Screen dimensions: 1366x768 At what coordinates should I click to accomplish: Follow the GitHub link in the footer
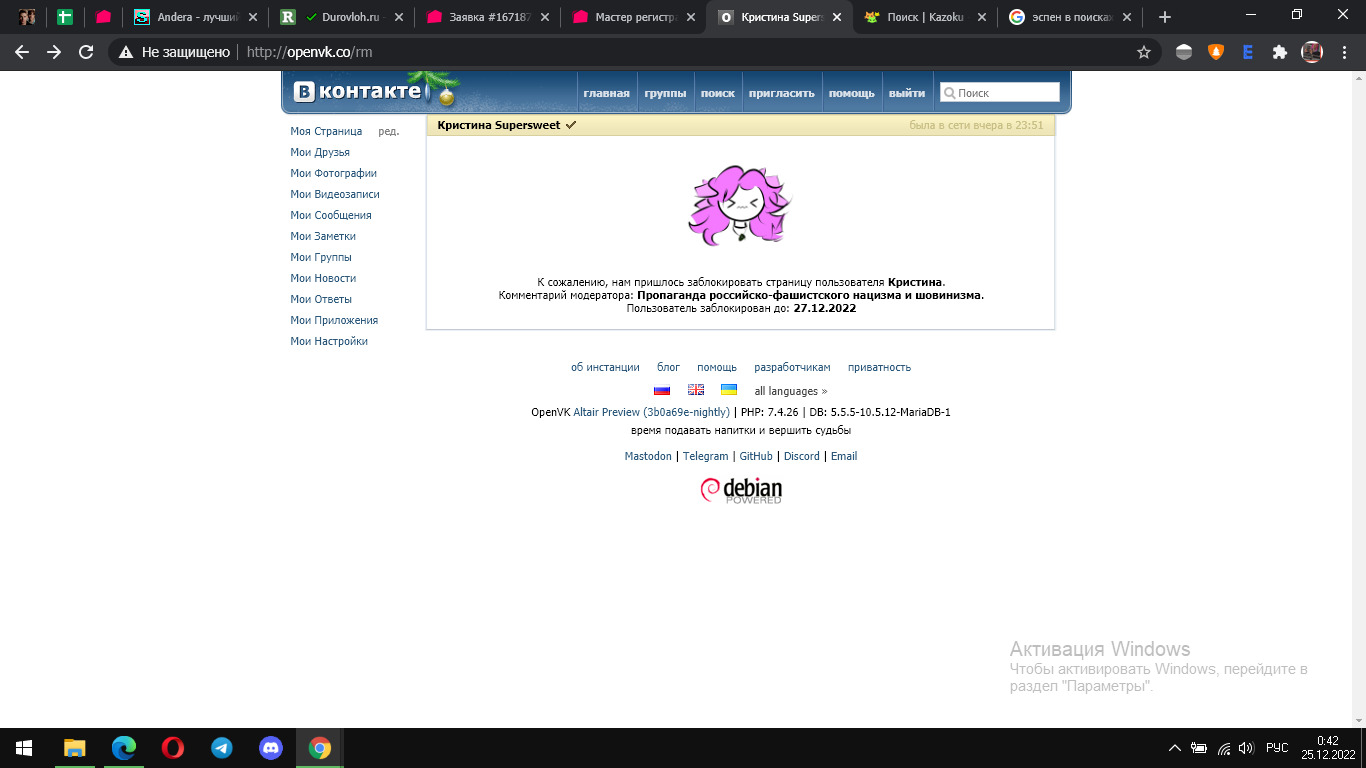(x=756, y=456)
